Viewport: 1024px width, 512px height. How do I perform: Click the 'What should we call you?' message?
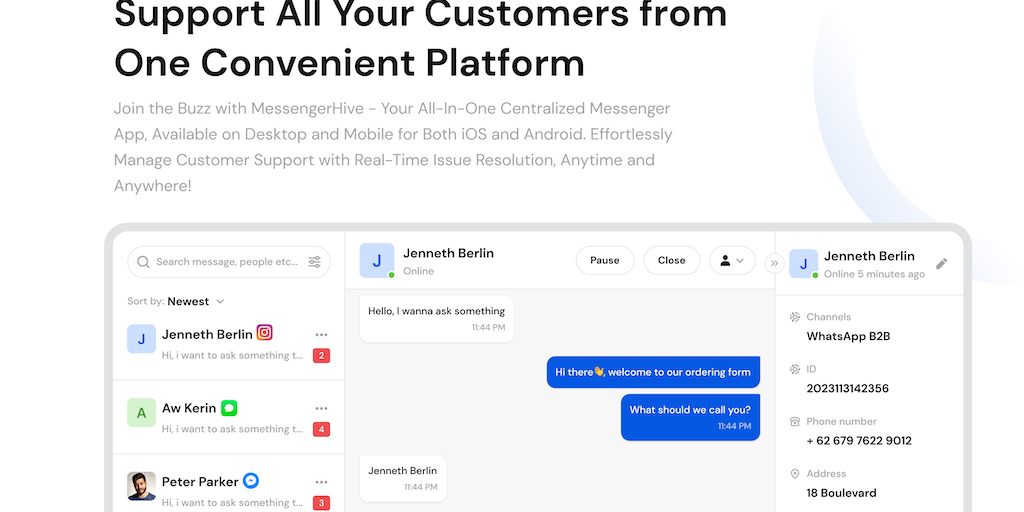click(x=690, y=417)
